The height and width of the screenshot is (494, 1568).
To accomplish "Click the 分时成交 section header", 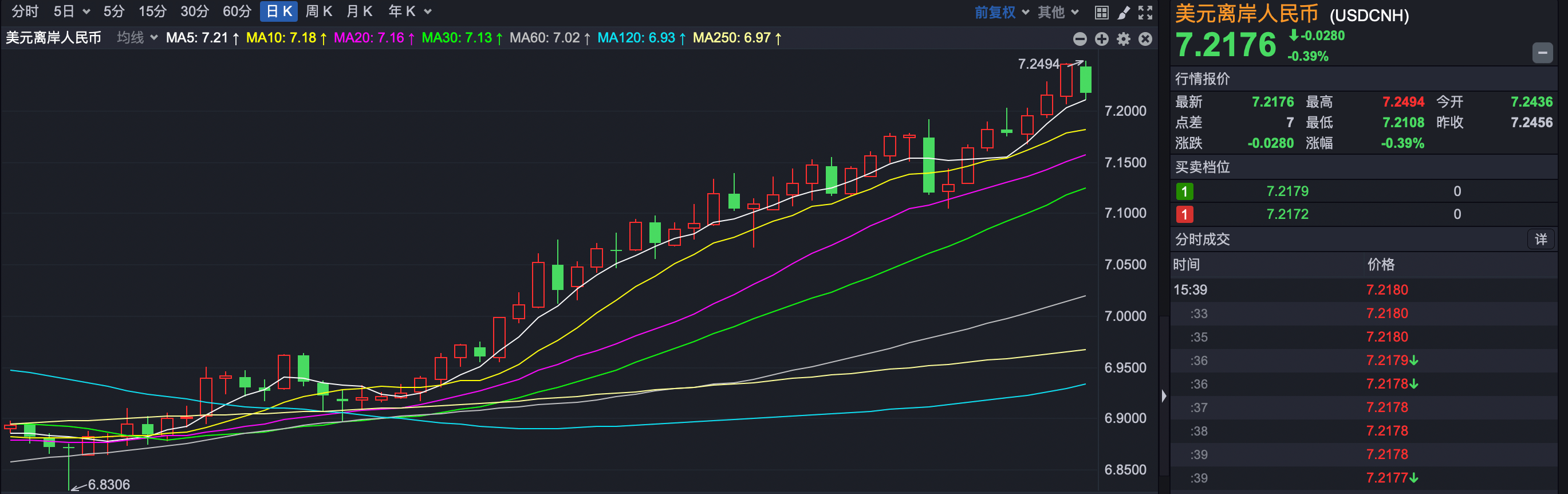I will click(x=1202, y=240).
